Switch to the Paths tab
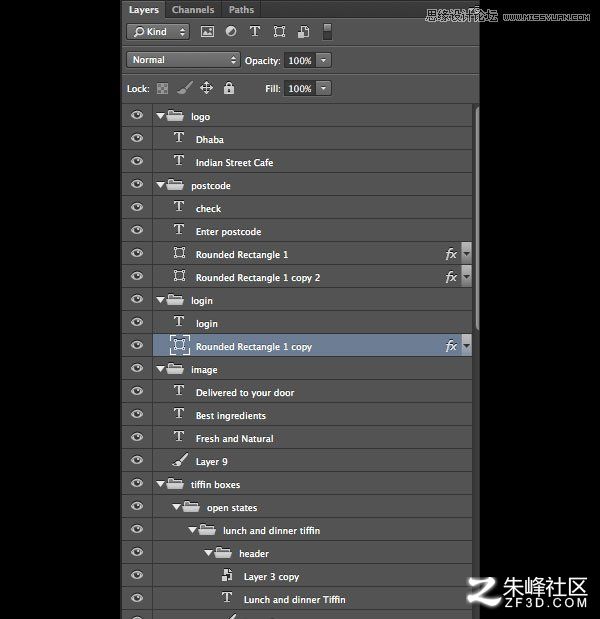 (x=241, y=9)
